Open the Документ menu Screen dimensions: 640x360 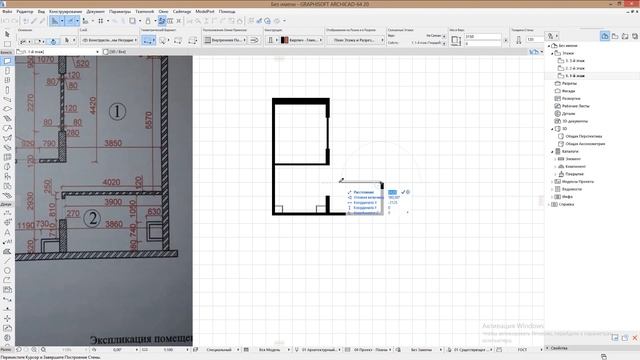(96, 11)
